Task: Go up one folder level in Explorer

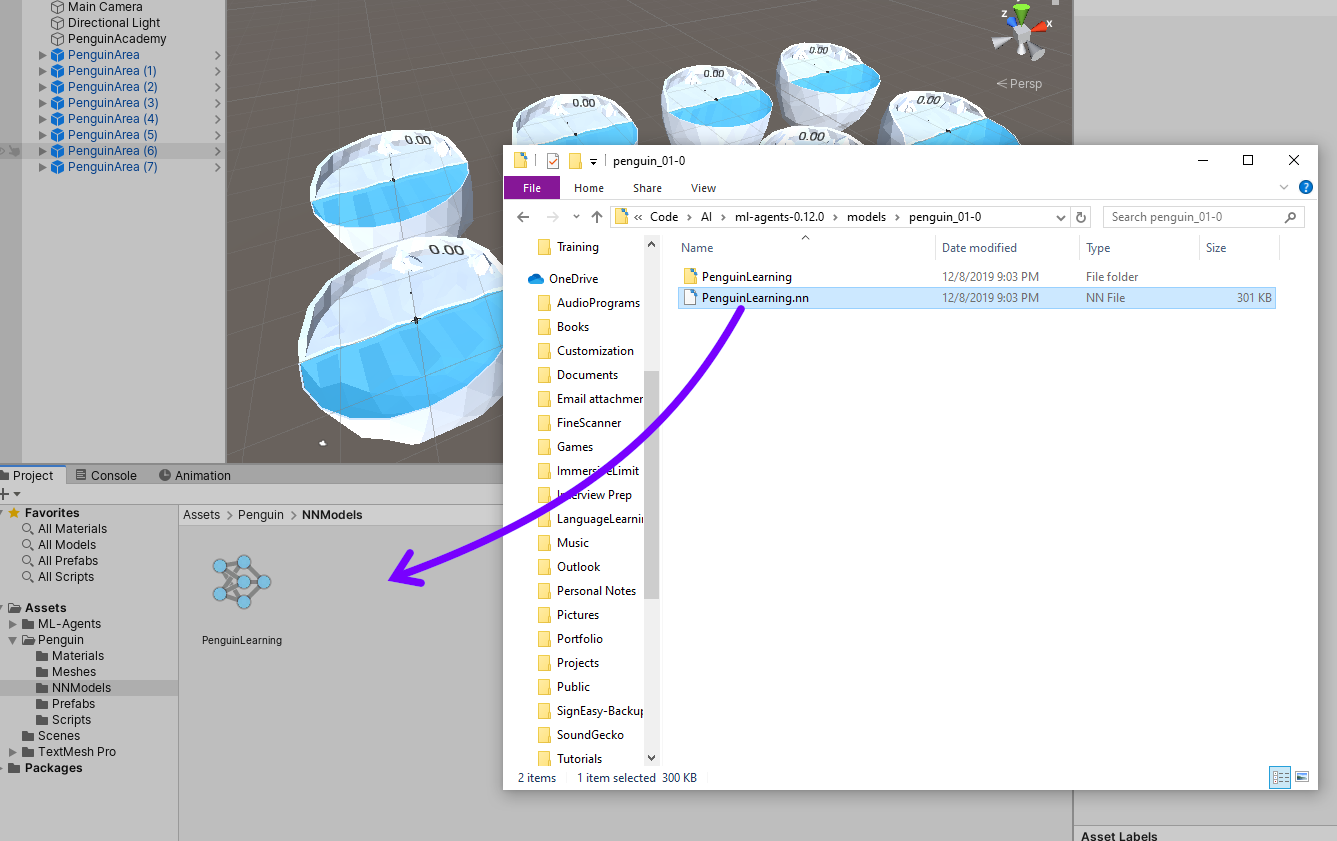Action: point(597,217)
